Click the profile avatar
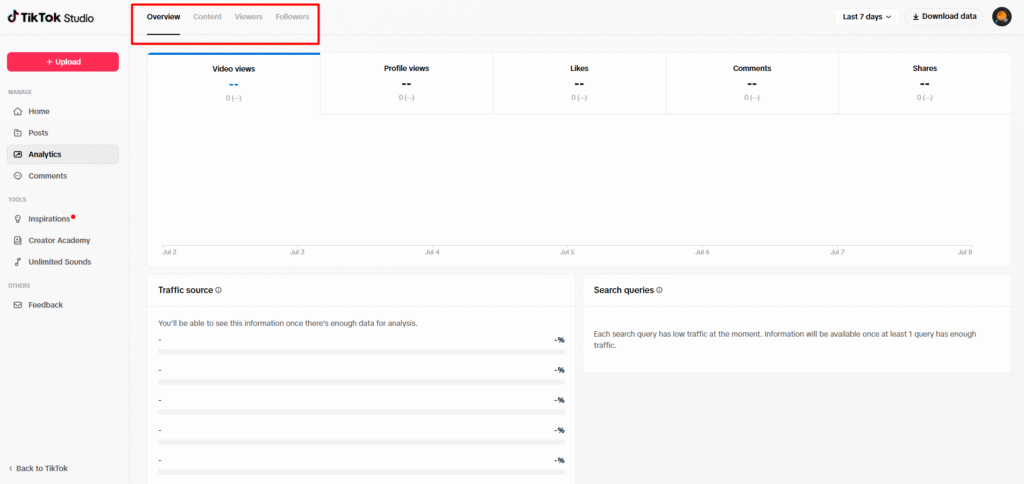The width and height of the screenshot is (1024, 484). click(x=1001, y=17)
